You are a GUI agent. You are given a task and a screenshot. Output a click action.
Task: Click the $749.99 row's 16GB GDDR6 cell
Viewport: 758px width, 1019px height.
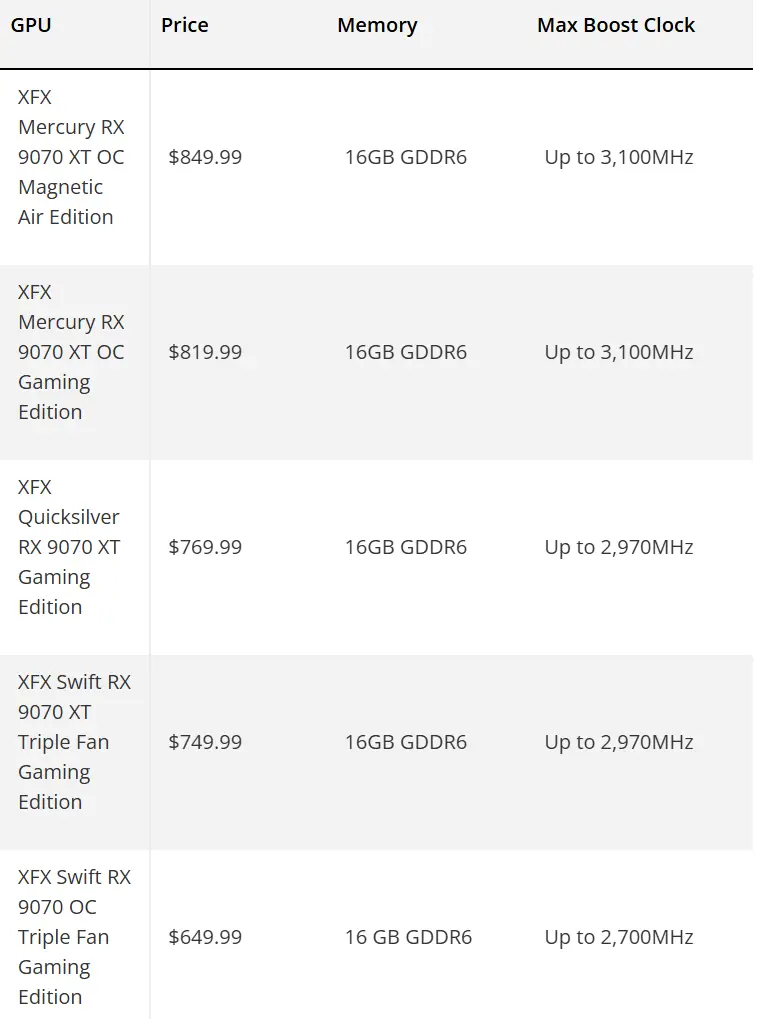click(406, 742)
